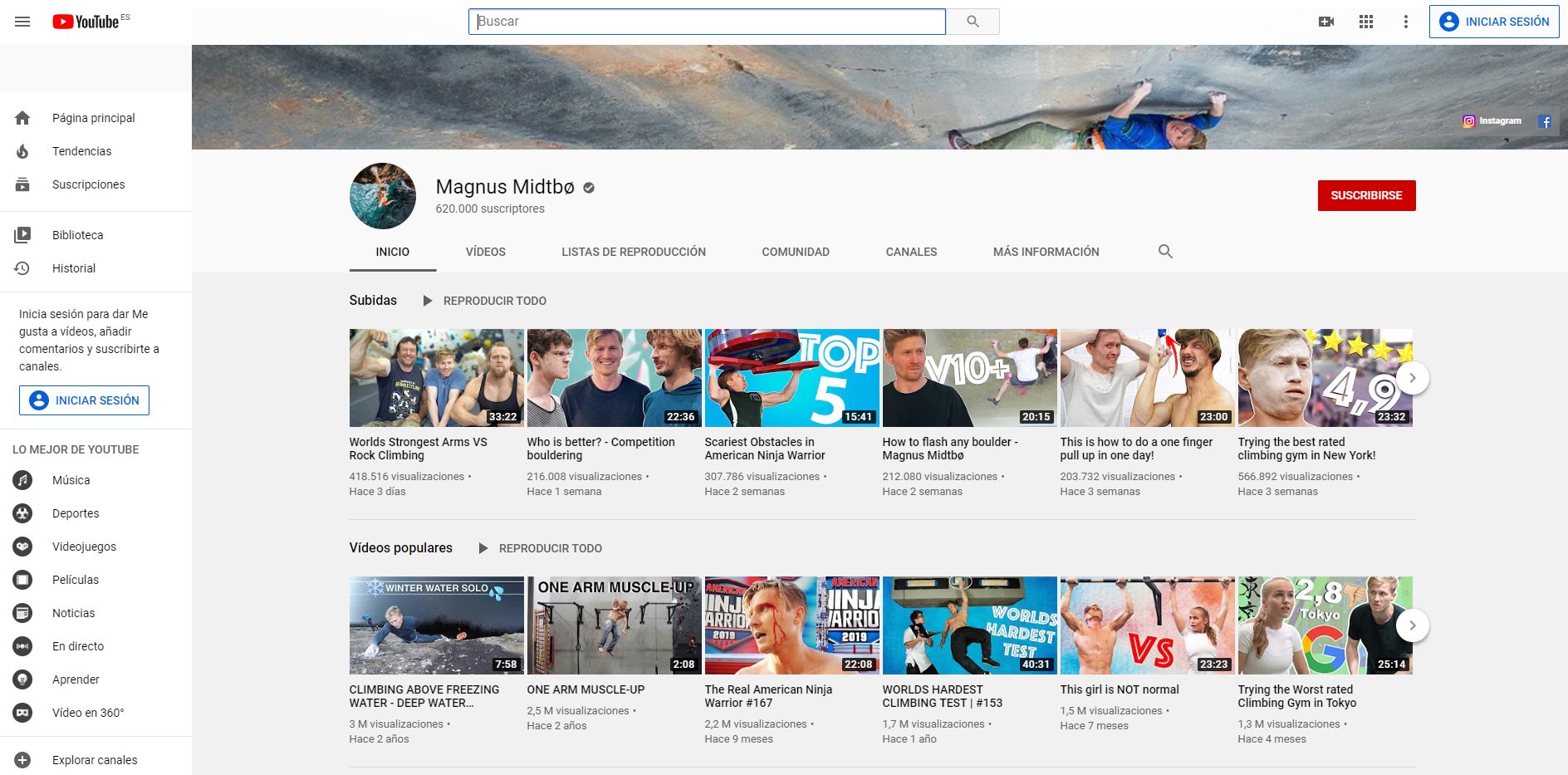Click the Subidas section heading
Image resolution: width=1568 pixels, height=775 pixels.
(x=373, y=301)
